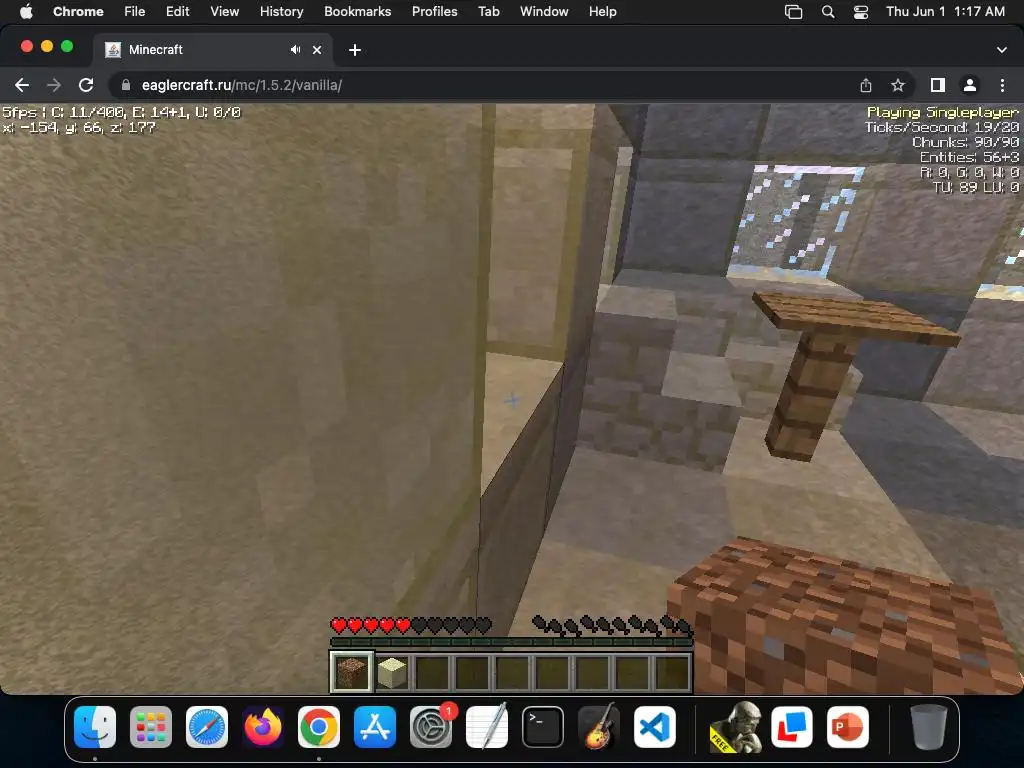Open the Help menu

point(602,11)
